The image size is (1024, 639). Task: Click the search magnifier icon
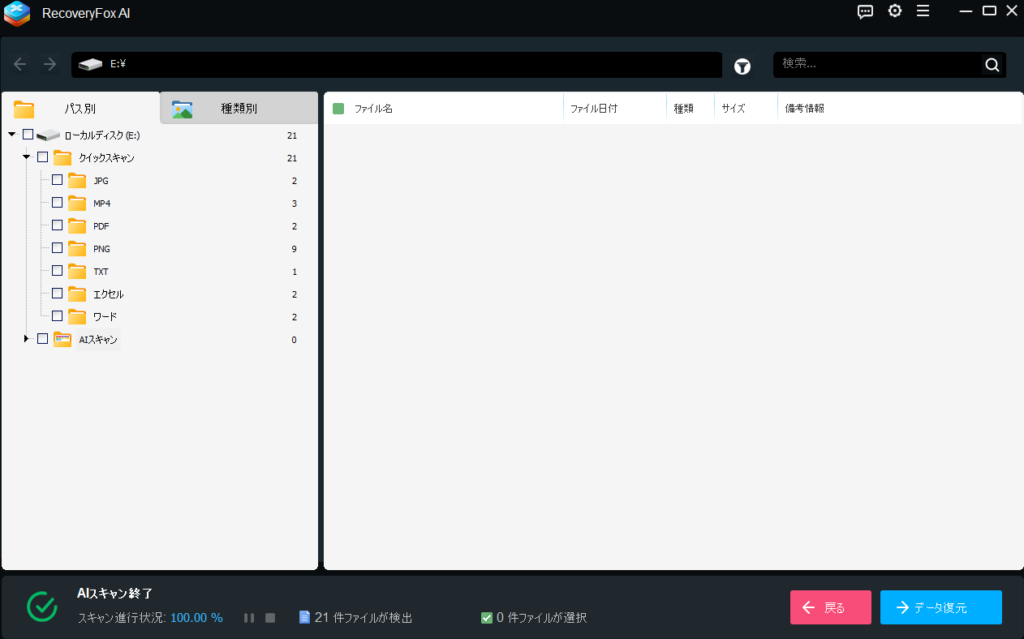[992, 65]
